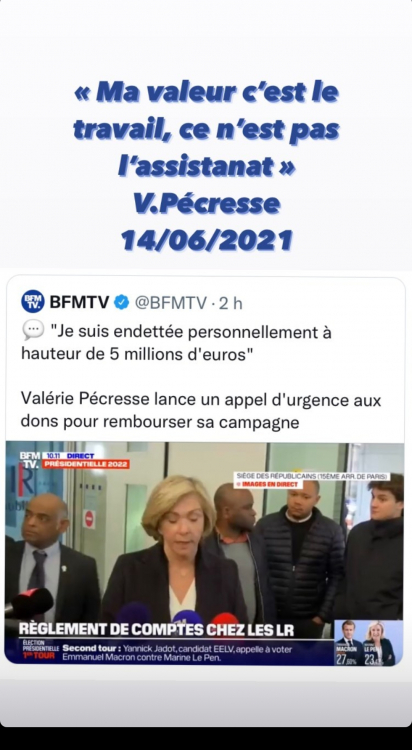This screenshot has width=412, height=750.
Task: Click the Macron 27% poll portrait
Action: point(348,642)
